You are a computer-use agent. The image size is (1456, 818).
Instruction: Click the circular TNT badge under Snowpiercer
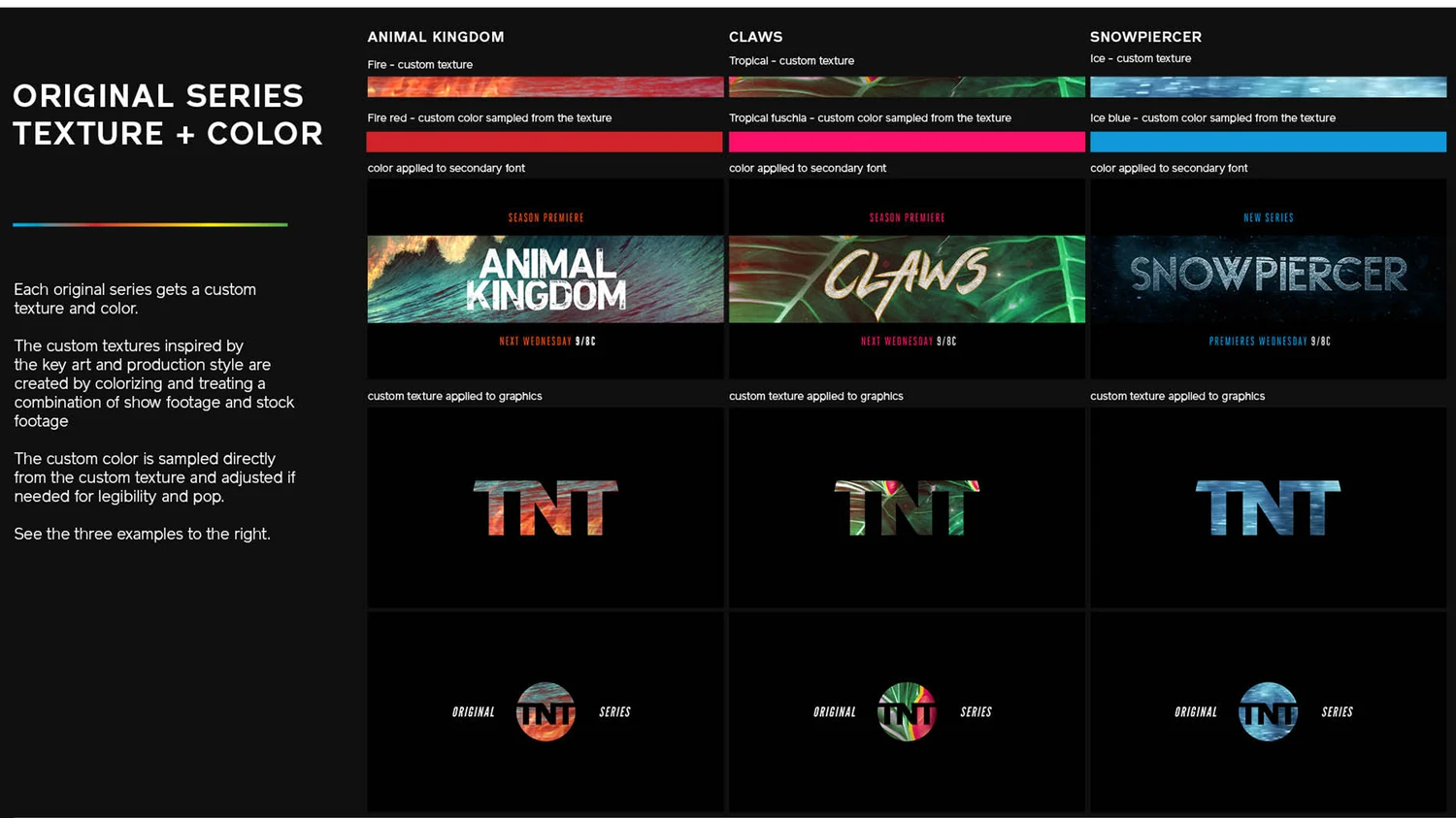1268,711
